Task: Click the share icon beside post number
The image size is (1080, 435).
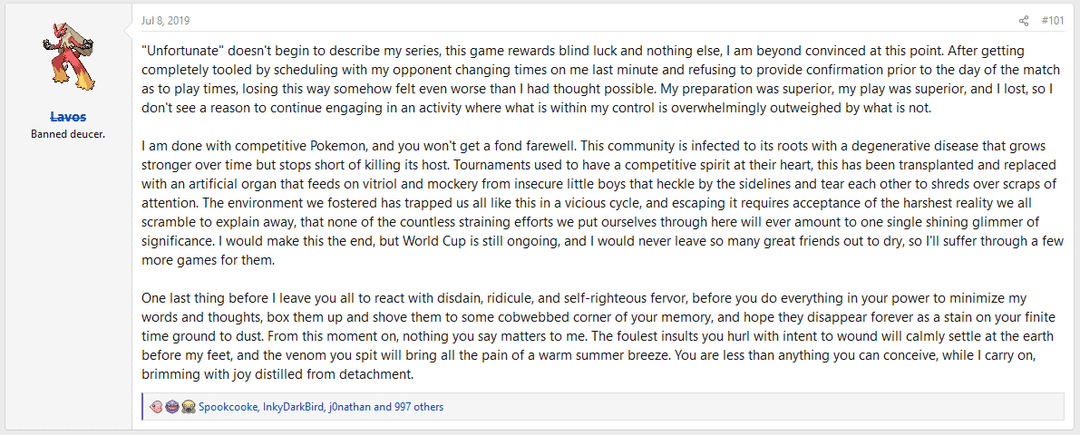Action: tap(1024, 20)
